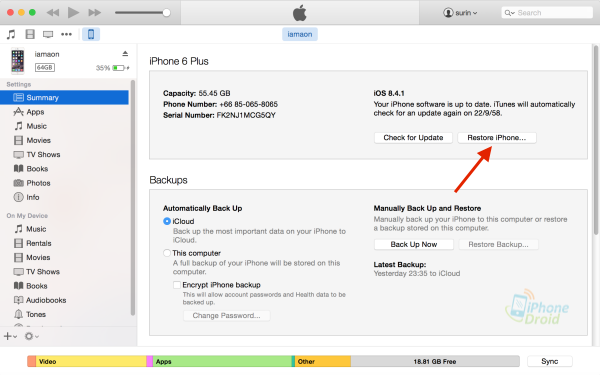Click the iPhone thumbnail in sidebar

[18, 61]
